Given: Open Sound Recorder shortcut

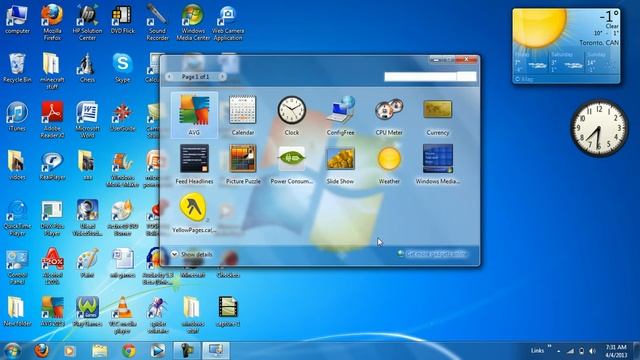Looking at the screenshot, I should click(x=158, y=23).
